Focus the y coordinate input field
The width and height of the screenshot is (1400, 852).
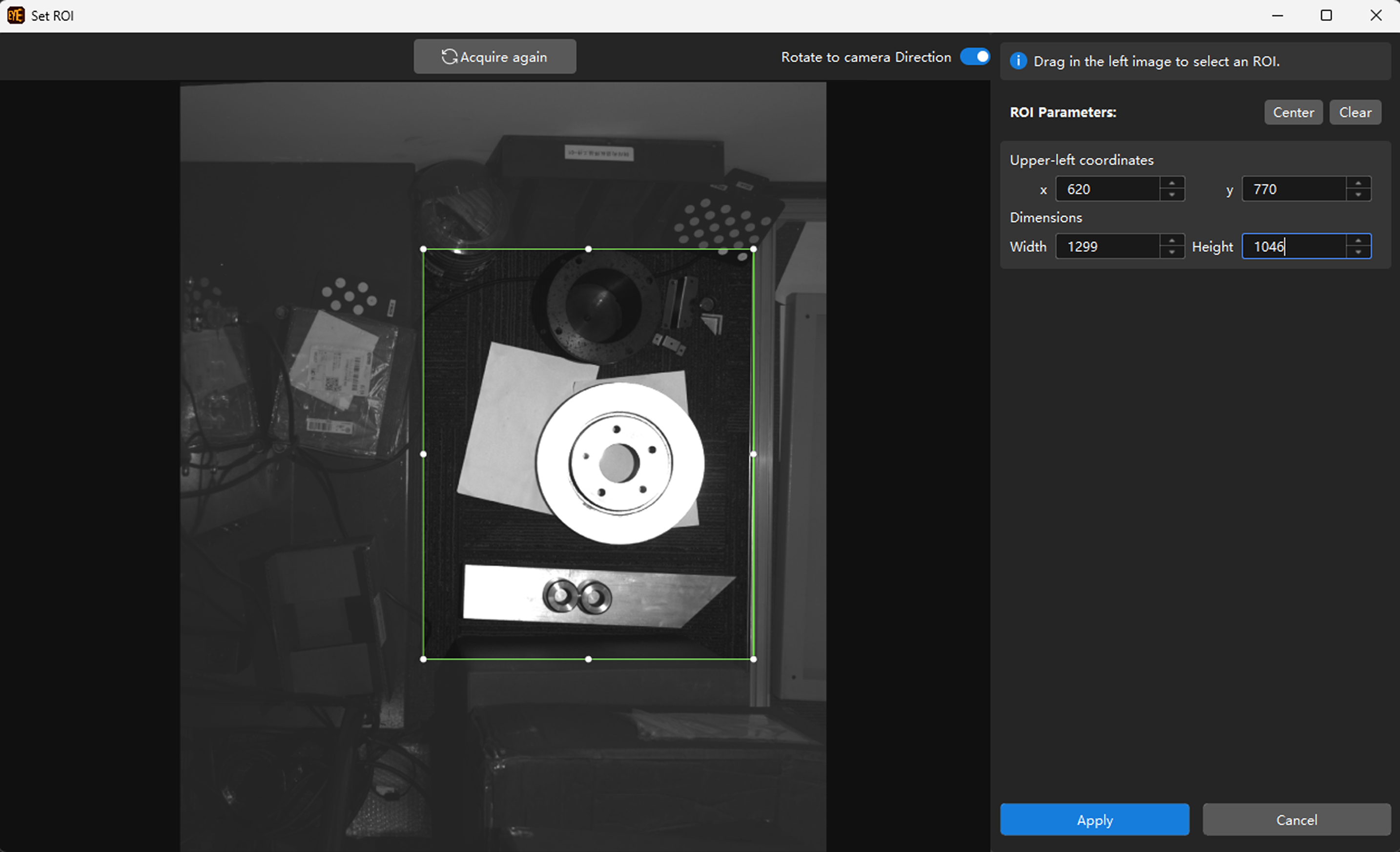coord(1294,188)
